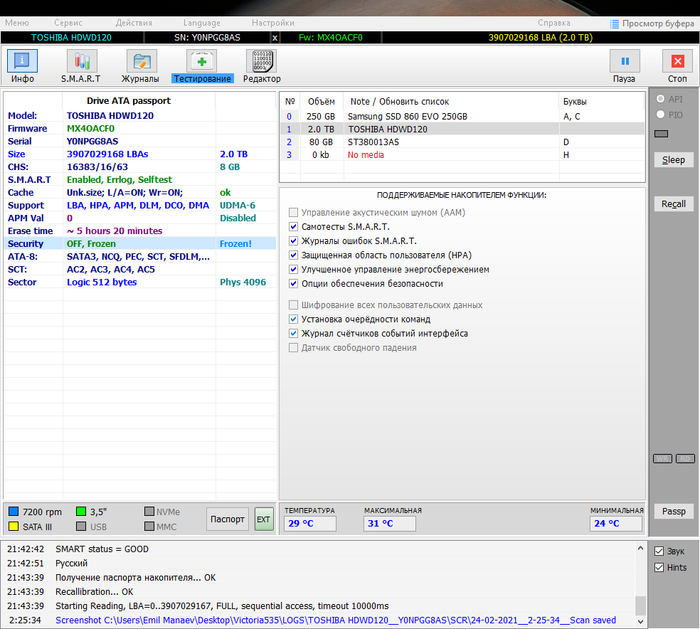The height and width of the screenshot is (629, 700).
Task: Open the Редактор disk editor
Action: (x=261, y=66)
